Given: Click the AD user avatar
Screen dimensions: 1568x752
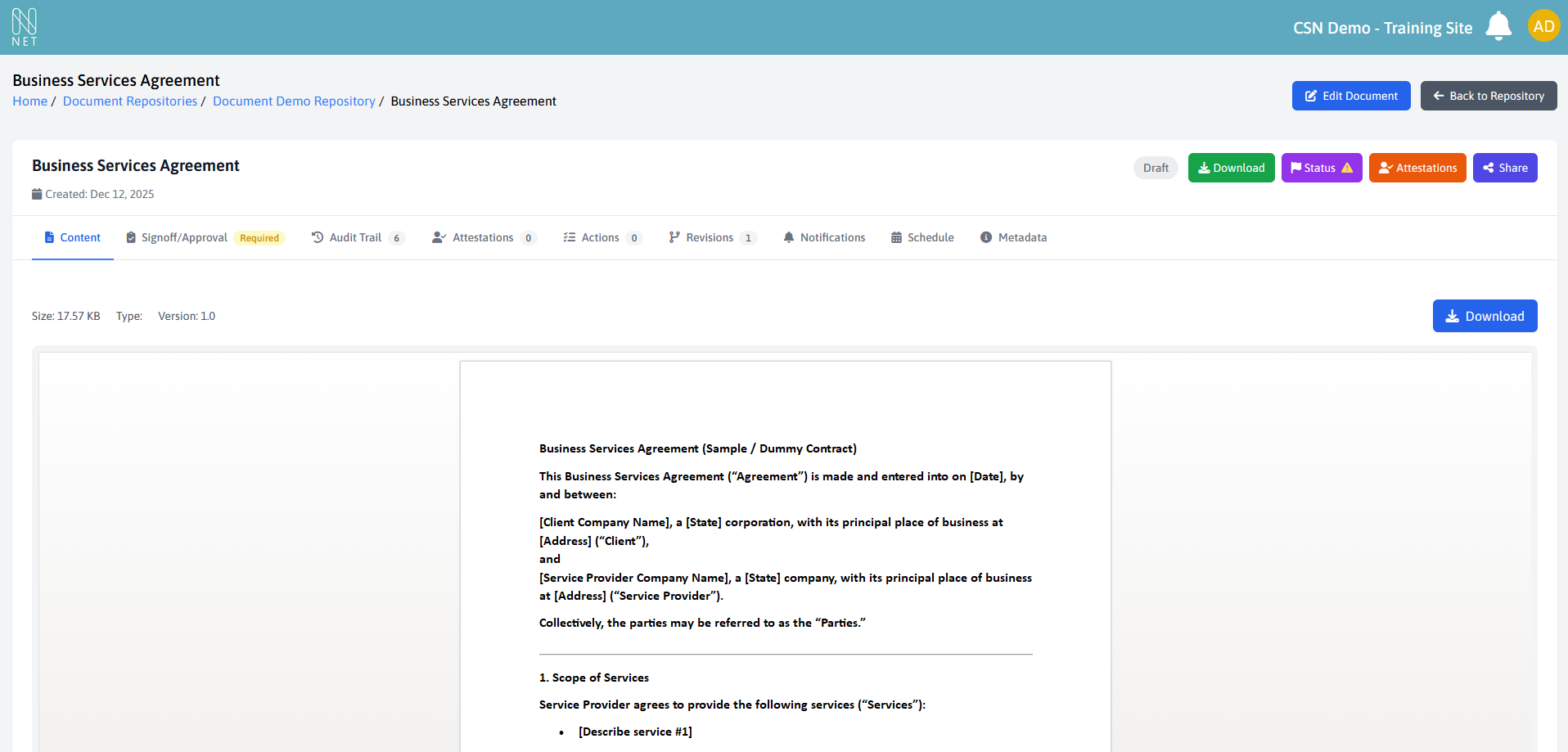Looking at the screenshot, I should pos(1543,25).
